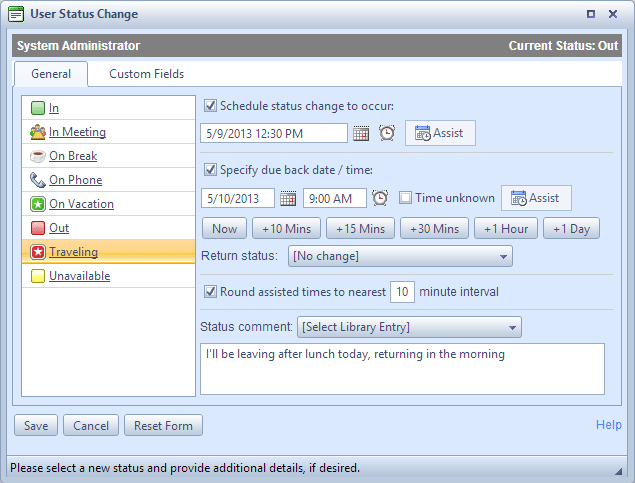This screenshot has width=635, height=483.
Task: Open clock picker for scheduled change time
Action: (387, 133)
